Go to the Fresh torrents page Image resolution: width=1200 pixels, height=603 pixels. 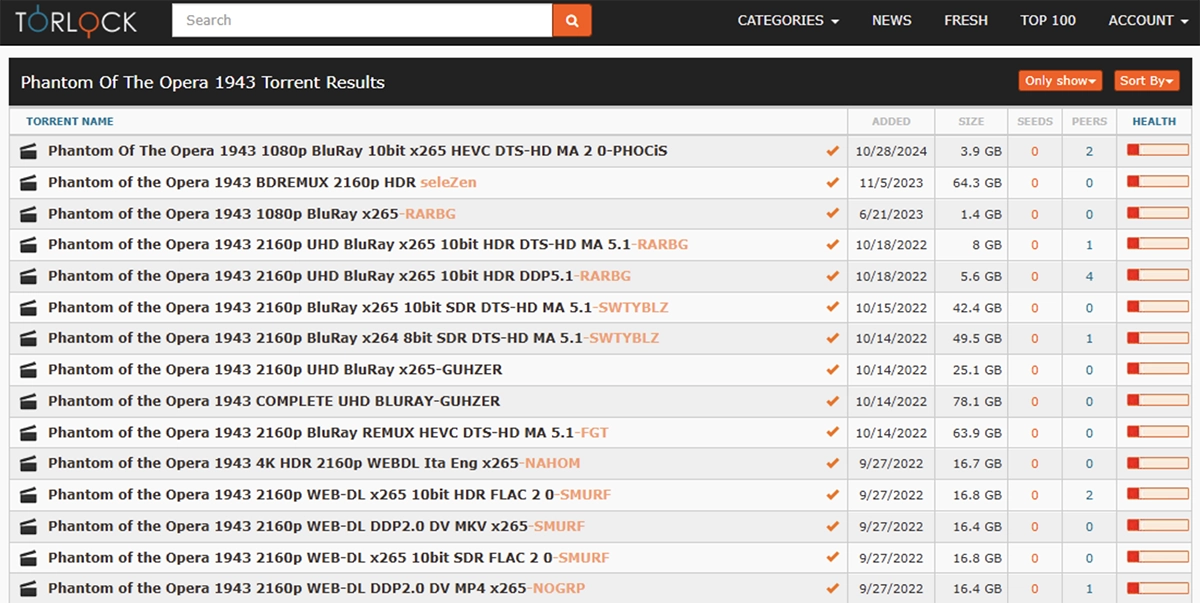966,20
